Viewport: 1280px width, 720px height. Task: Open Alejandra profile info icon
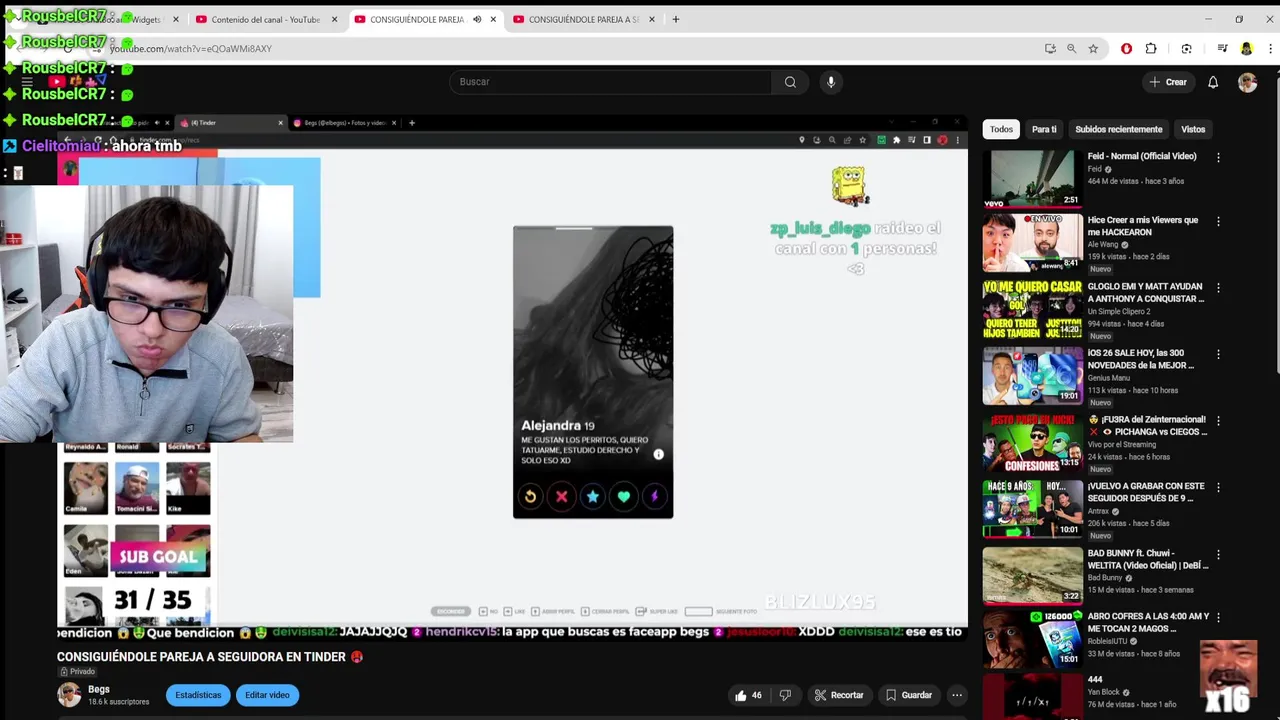click(658, 455)
